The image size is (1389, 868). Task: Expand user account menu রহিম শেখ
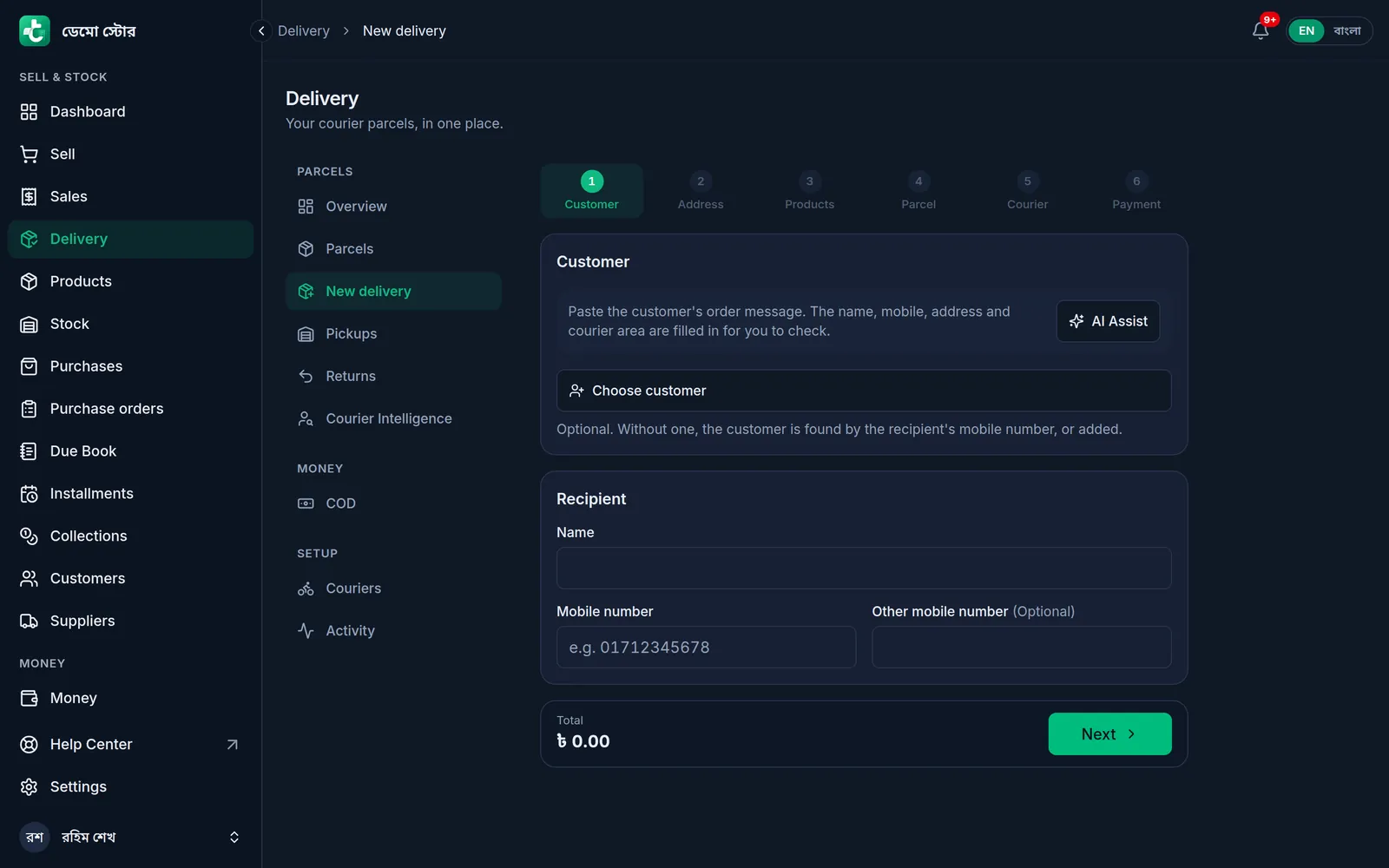point(130,838)
